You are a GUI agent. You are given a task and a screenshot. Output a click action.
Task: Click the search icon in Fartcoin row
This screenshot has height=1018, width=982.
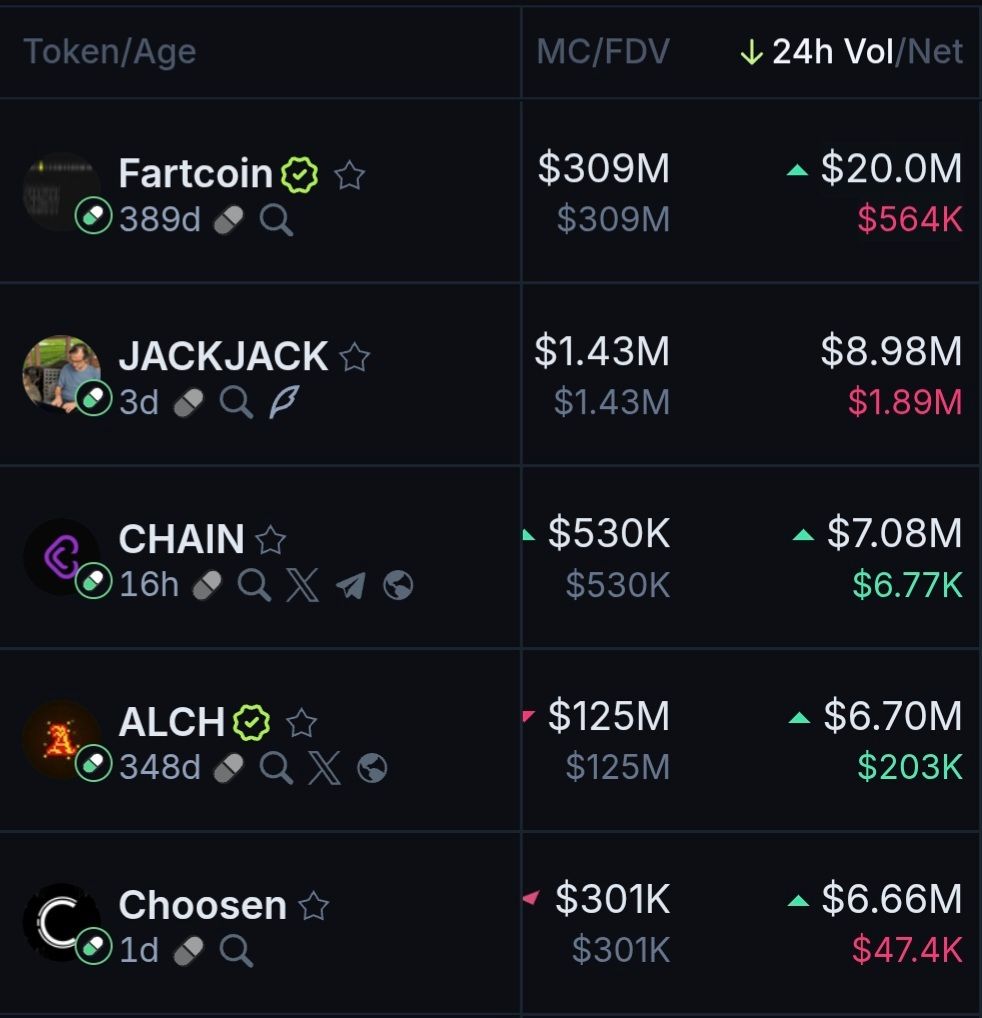point(276,220)
